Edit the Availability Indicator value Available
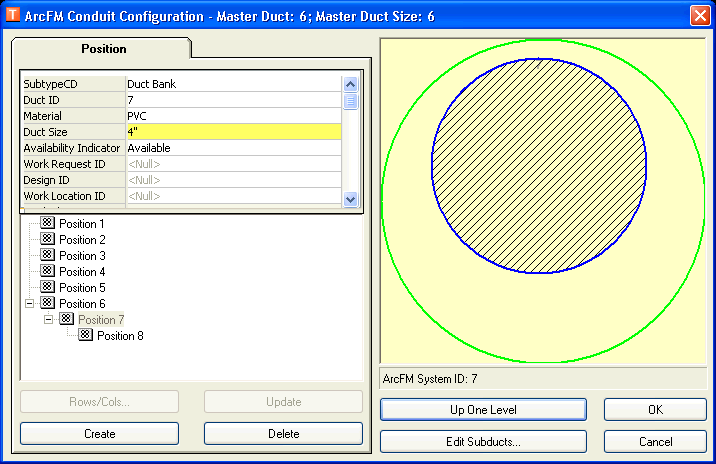 pos(233,148)
